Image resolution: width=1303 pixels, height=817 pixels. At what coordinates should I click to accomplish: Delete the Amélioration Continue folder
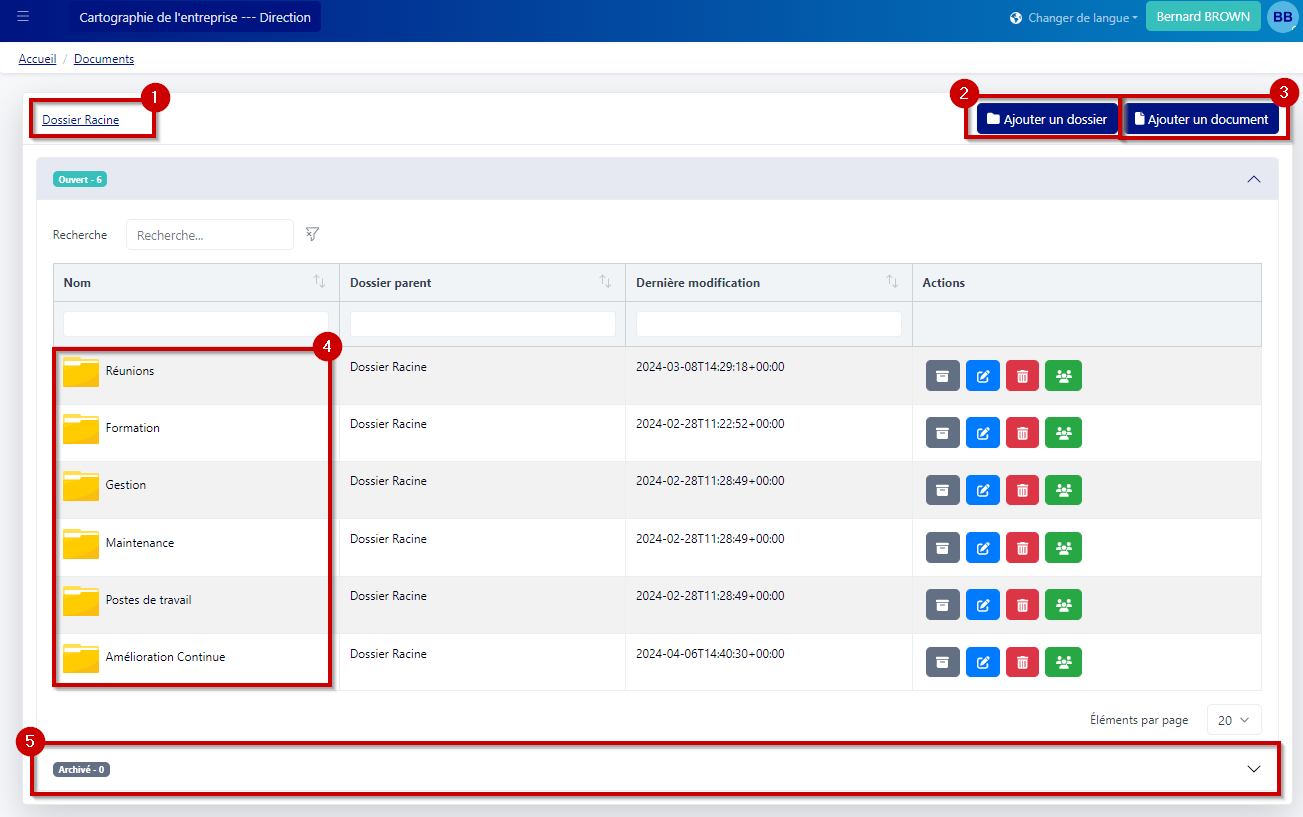click(1022, 662)
